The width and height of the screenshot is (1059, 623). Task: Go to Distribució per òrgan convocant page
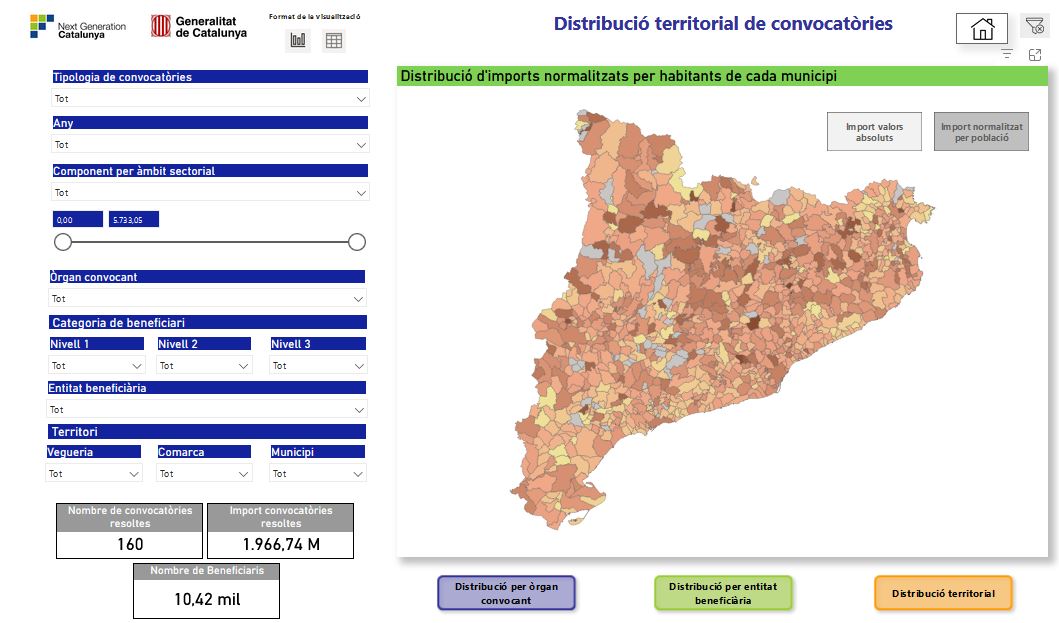[506, 593]
